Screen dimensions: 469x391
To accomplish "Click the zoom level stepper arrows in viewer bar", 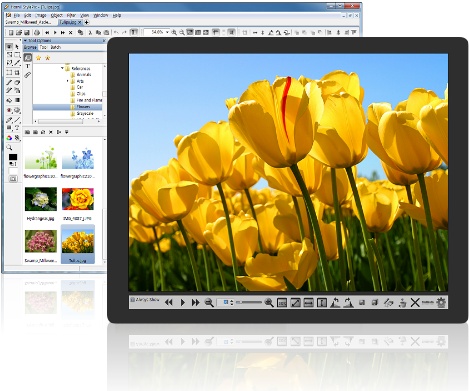I will (232, 303).
